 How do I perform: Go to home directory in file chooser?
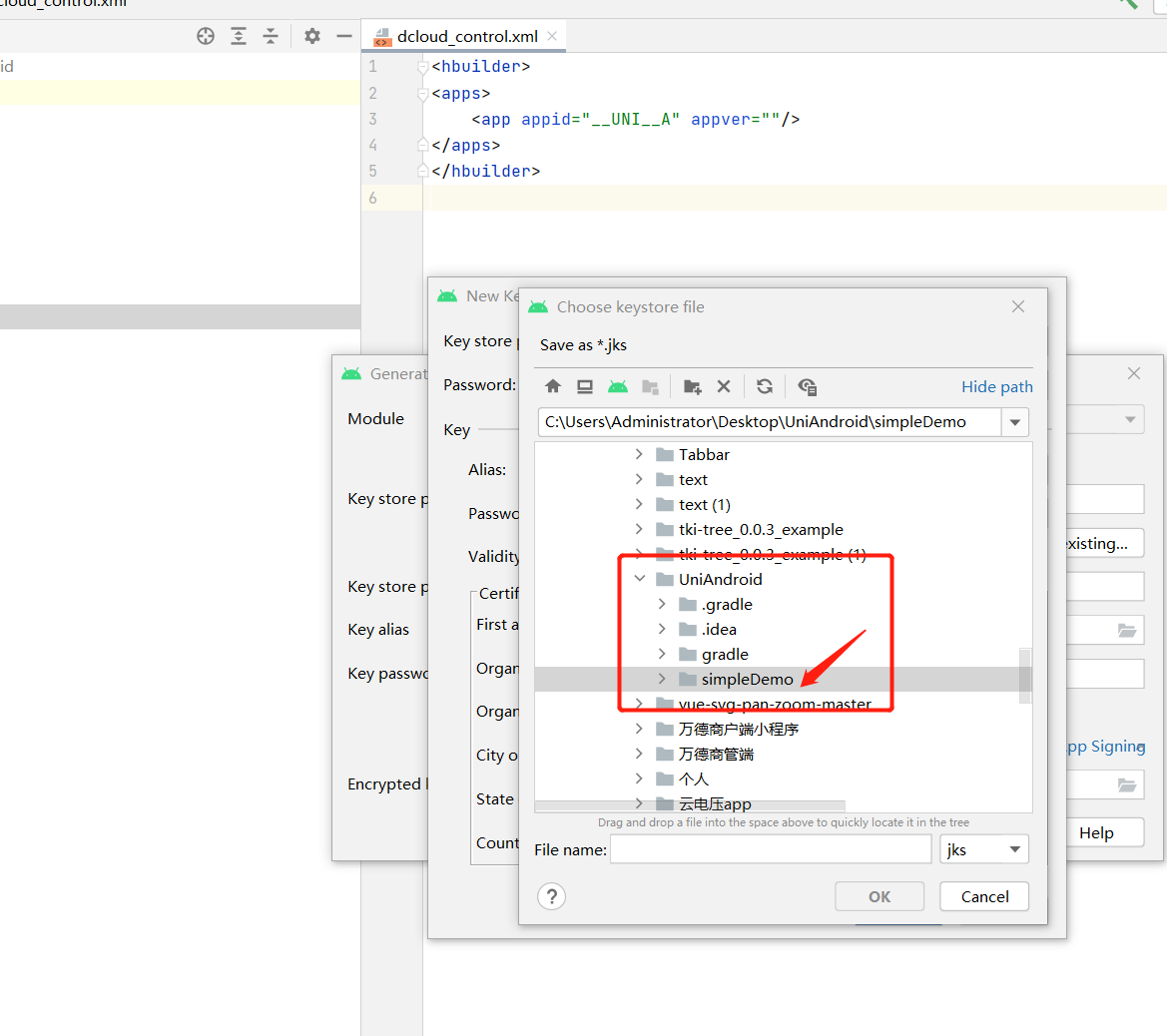coord(552,386)
